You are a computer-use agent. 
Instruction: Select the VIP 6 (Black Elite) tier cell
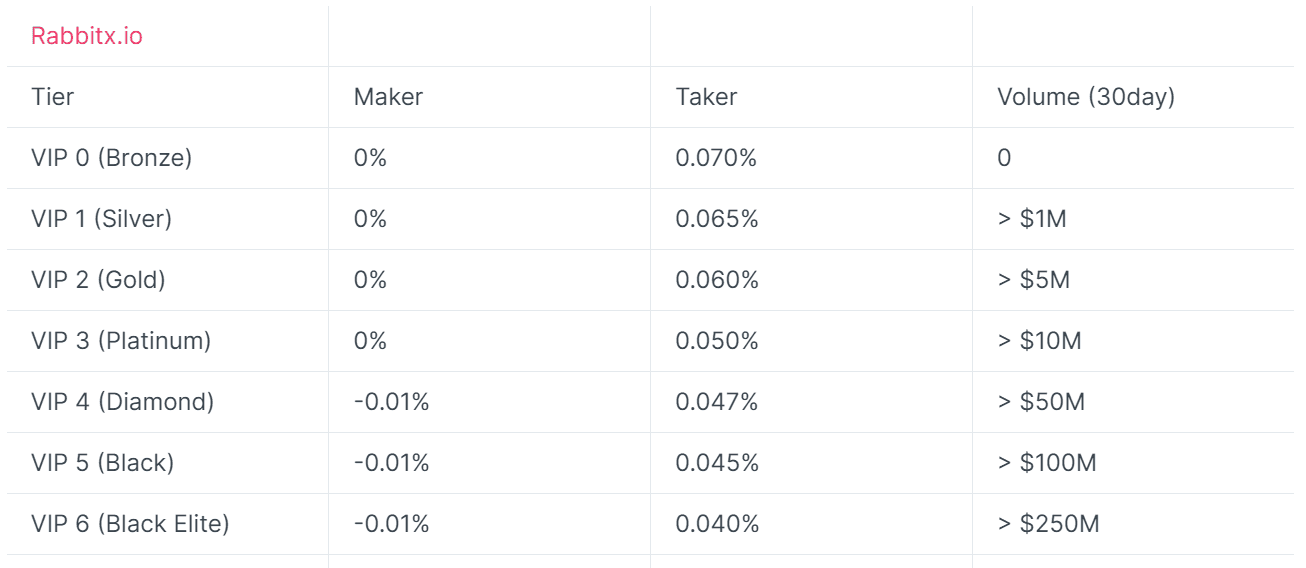coord(130,524)
